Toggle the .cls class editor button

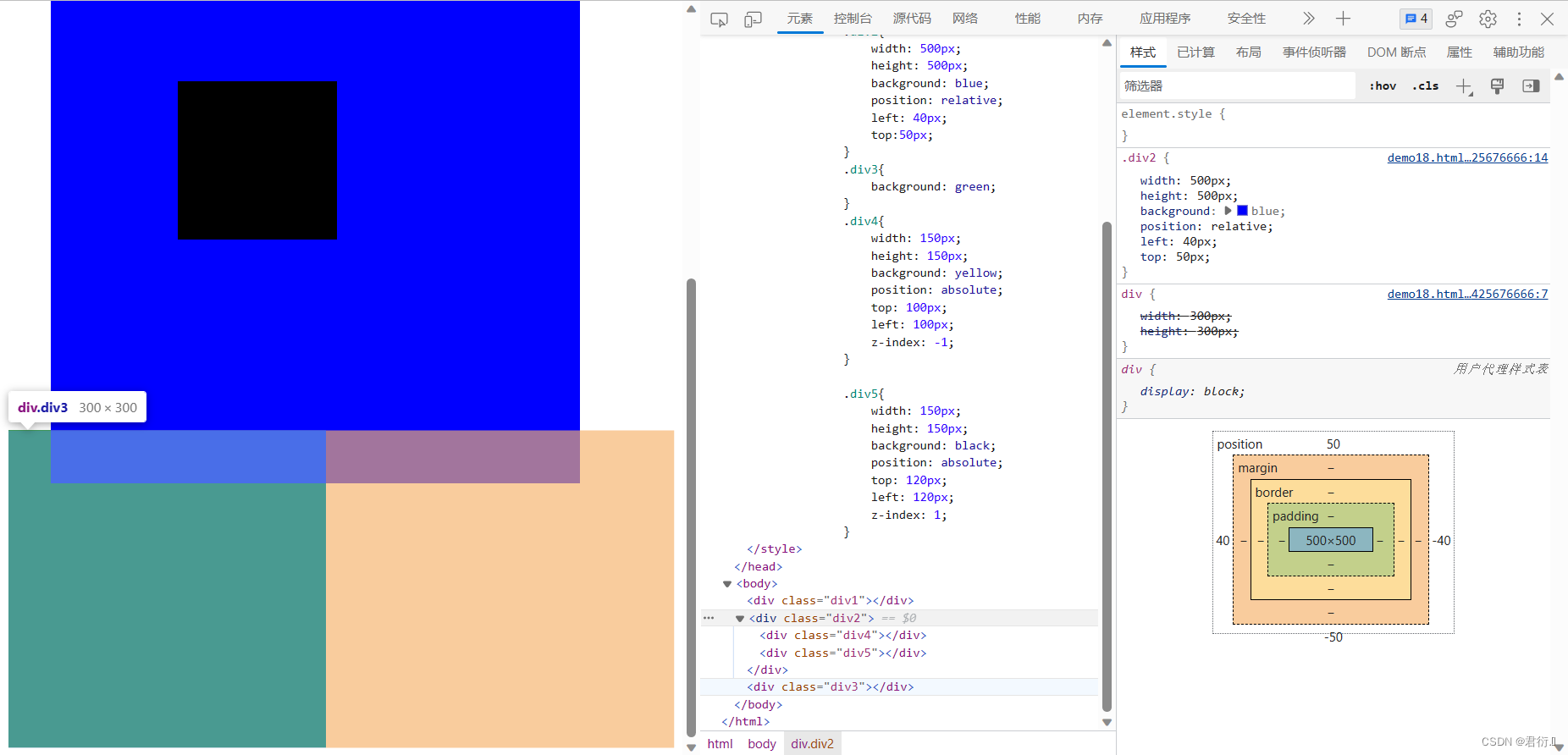tap(1426, 86)
